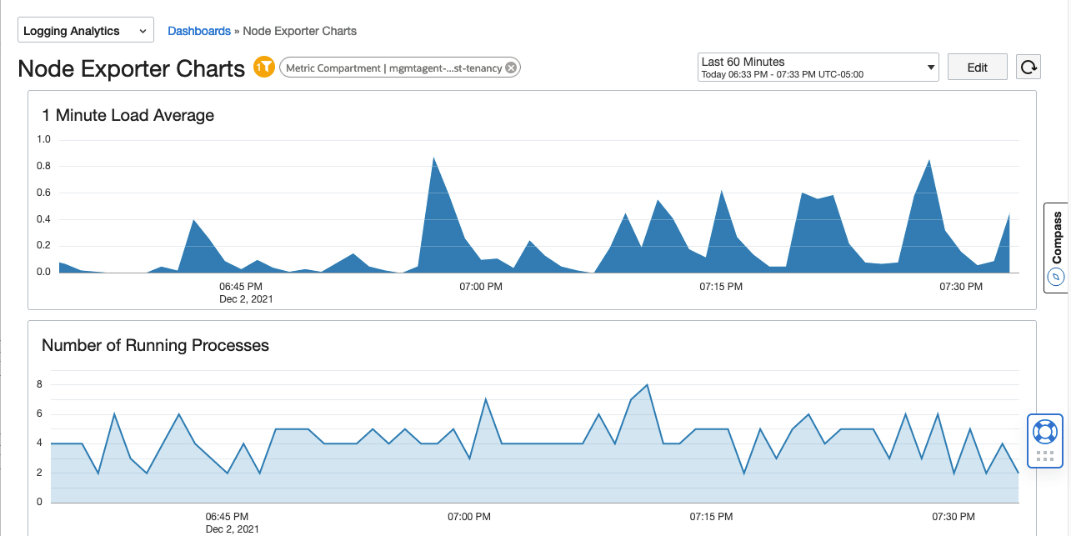Screen dimensions: 1071x536
Task: Click the 06:45 PM label on Running Processes chart
Action: click(x=227, y=517)
